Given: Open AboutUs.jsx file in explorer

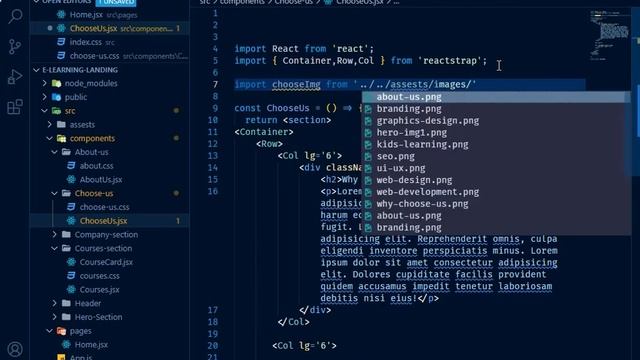Looking at the screenshot, I should point(110,180).
